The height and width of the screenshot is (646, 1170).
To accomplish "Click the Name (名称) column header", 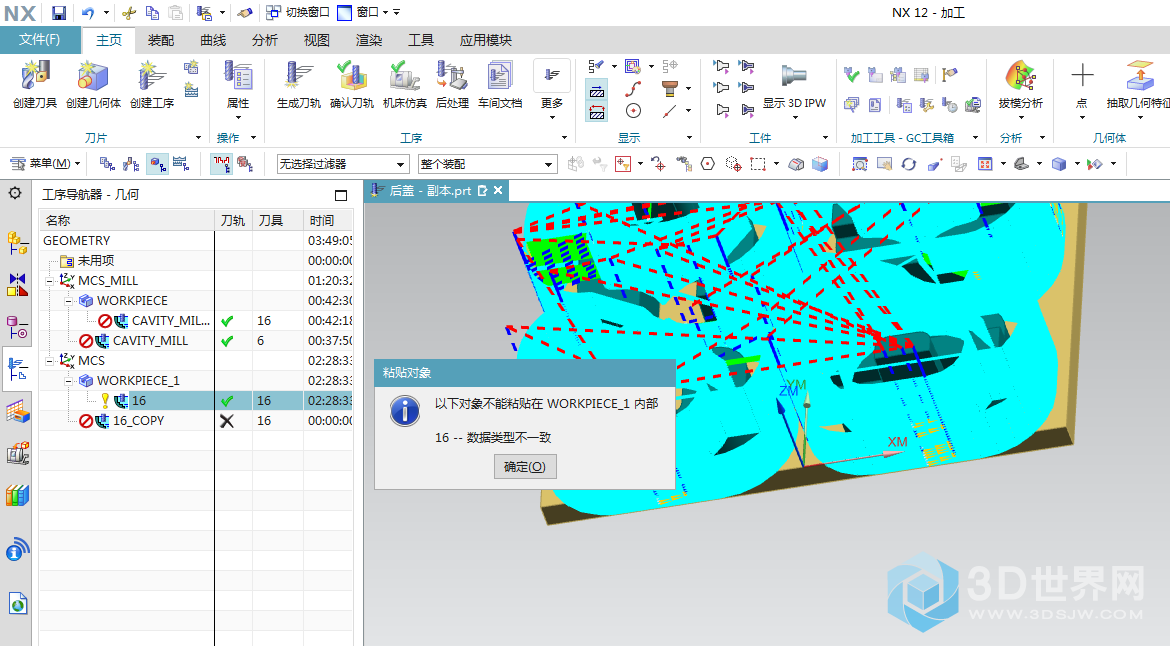I will tap(127, 221).
